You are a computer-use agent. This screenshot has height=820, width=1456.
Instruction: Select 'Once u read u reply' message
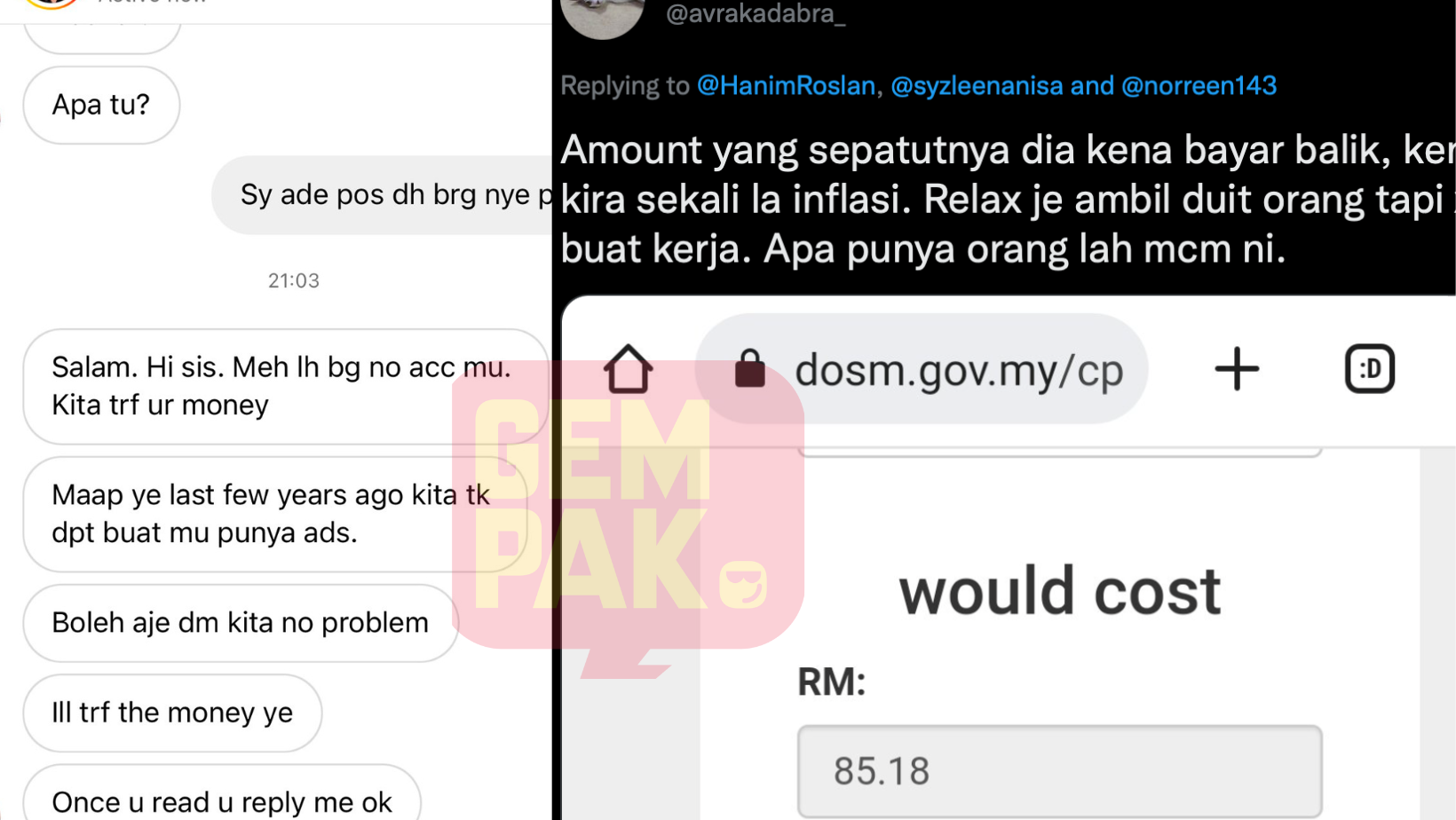(x=222, y=794)
